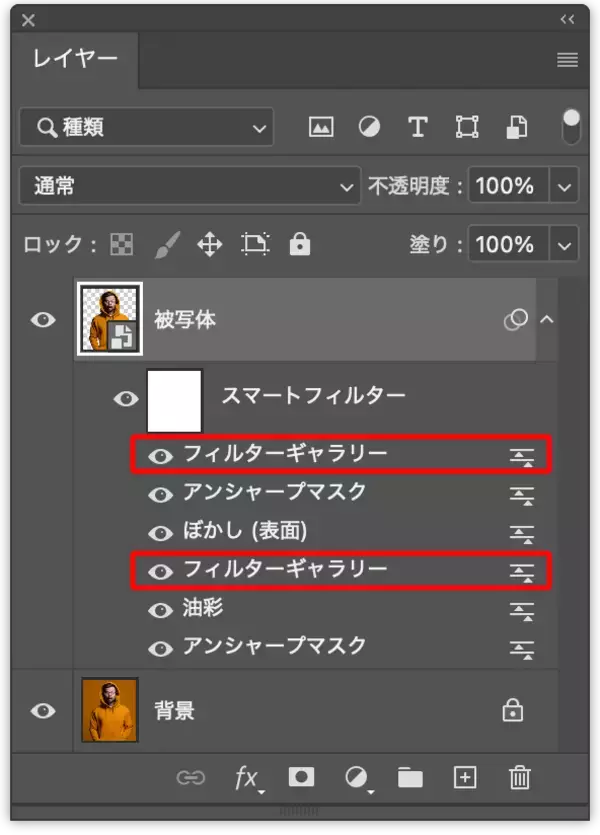Close the panel with X icon
600x835 pixels.
pos(28,20)
